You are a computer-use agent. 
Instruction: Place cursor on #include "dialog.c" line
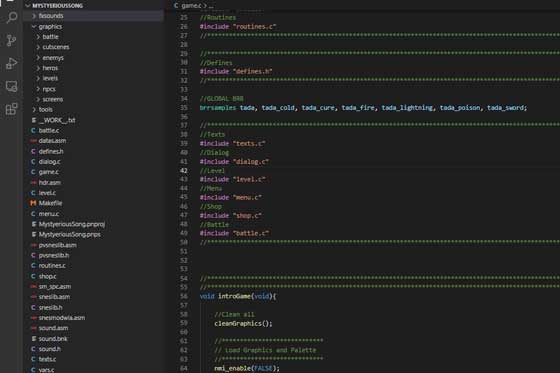pos(234,162)
